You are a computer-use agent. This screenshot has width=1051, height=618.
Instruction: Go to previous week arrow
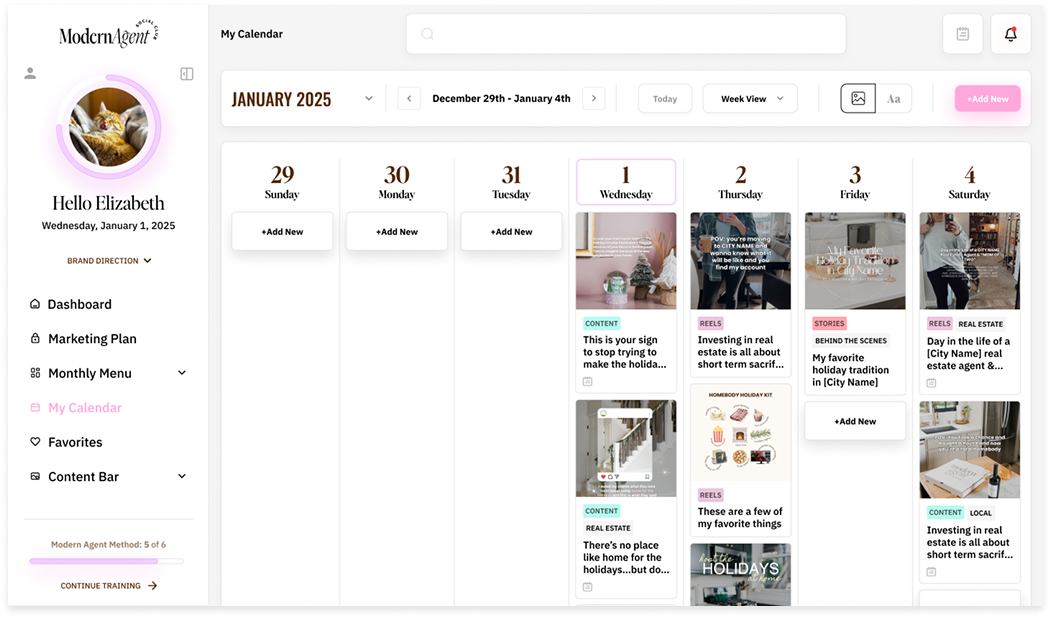tap(409, 98)
